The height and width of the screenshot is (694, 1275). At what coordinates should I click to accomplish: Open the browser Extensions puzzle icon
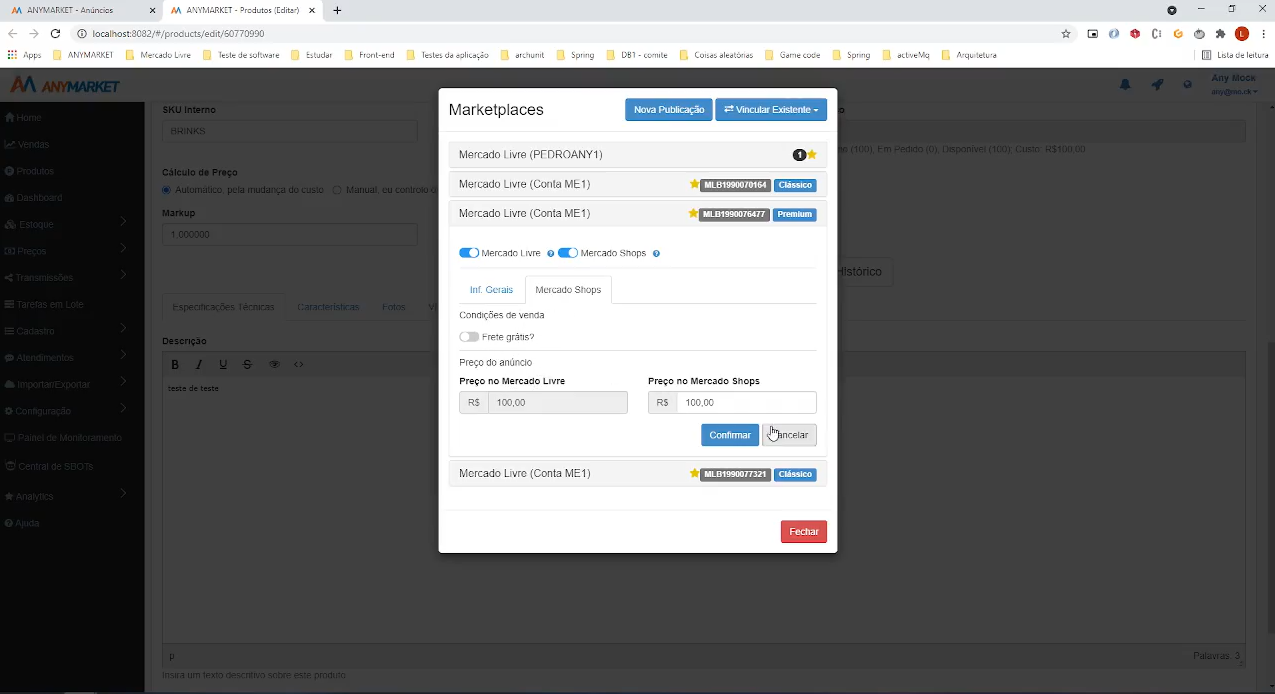[x=1220, y=33]
